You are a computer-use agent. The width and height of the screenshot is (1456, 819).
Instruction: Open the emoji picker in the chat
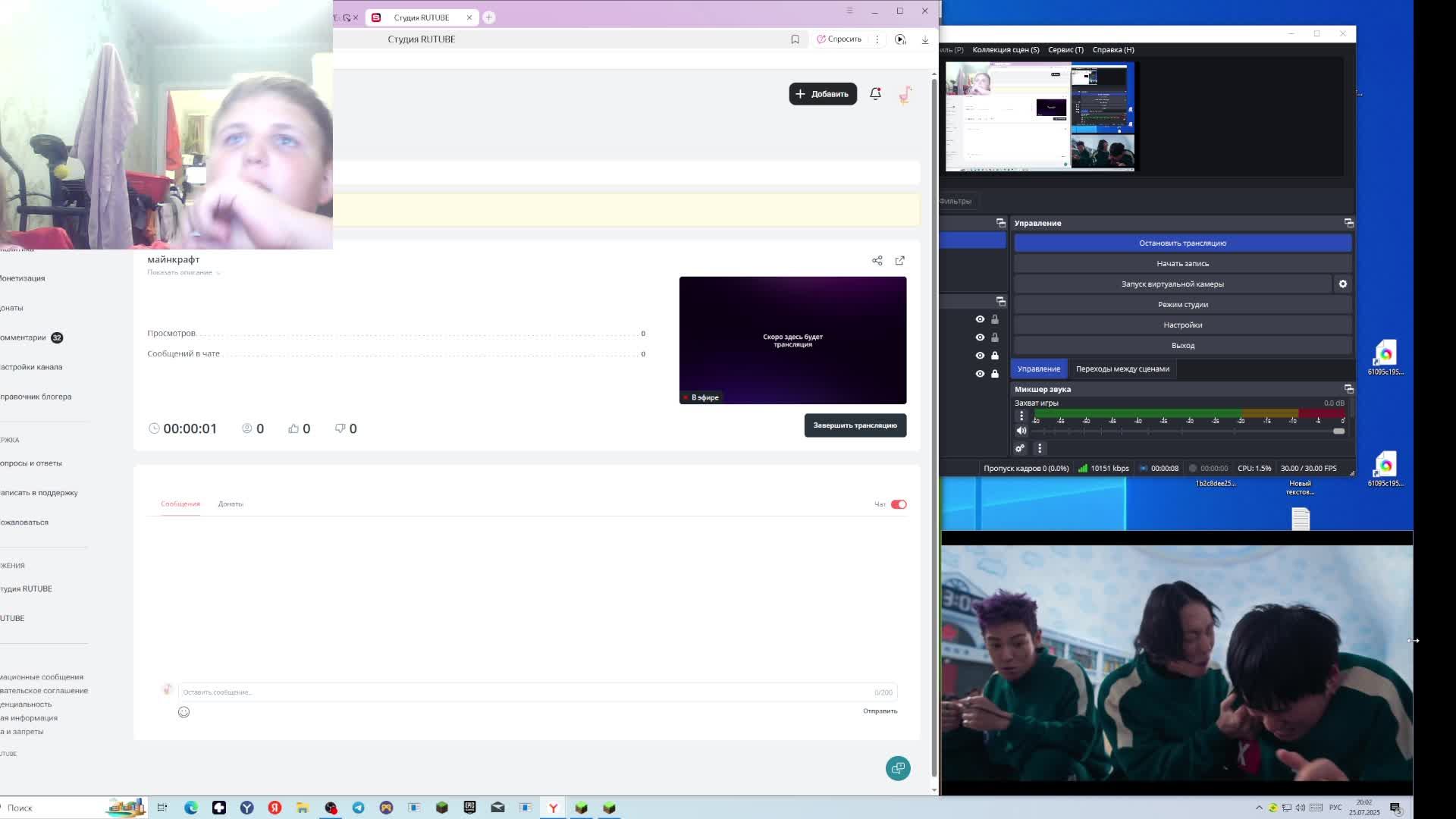(x=184, y=712)
